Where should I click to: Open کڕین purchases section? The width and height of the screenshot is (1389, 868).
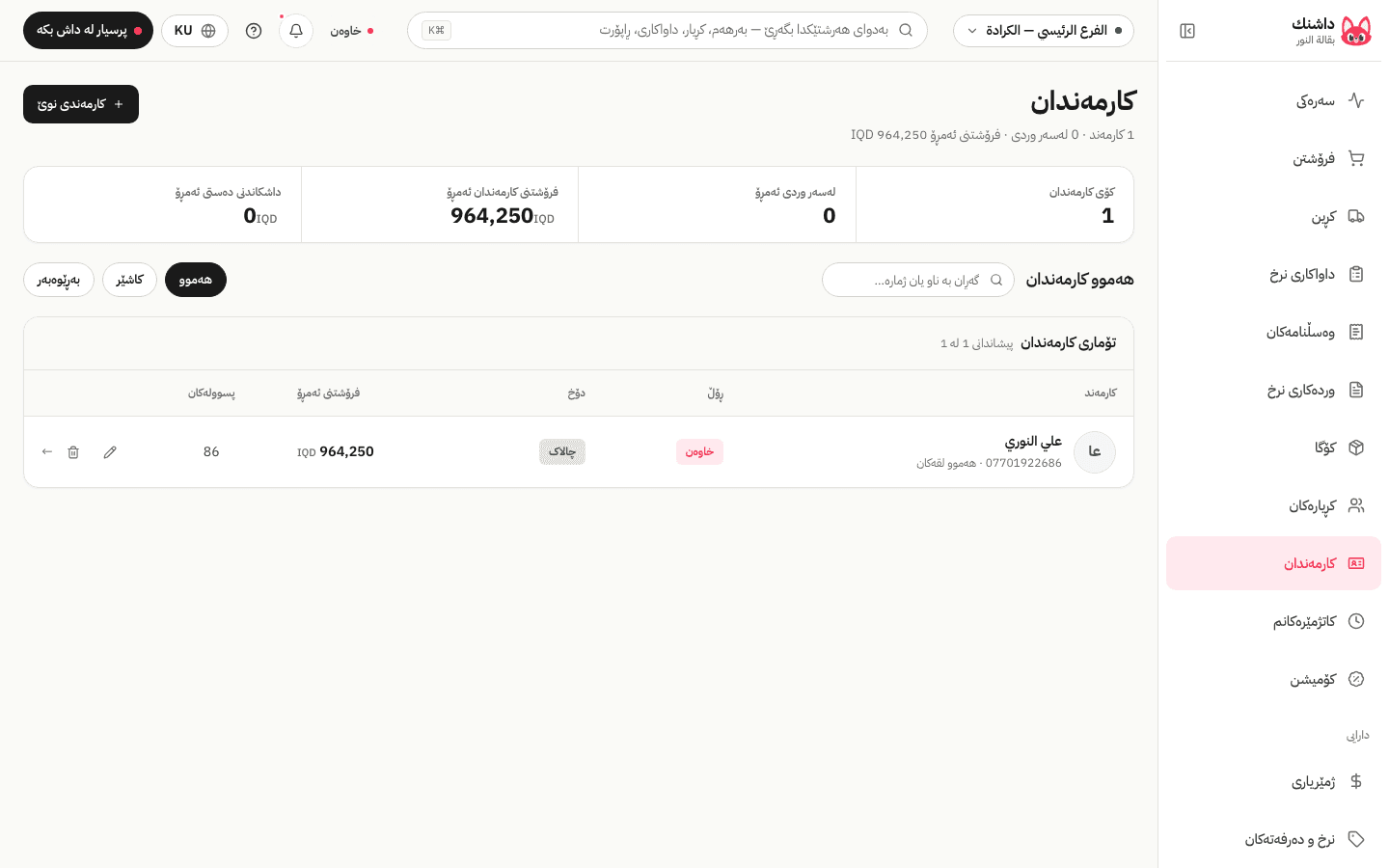point(1273,216)
